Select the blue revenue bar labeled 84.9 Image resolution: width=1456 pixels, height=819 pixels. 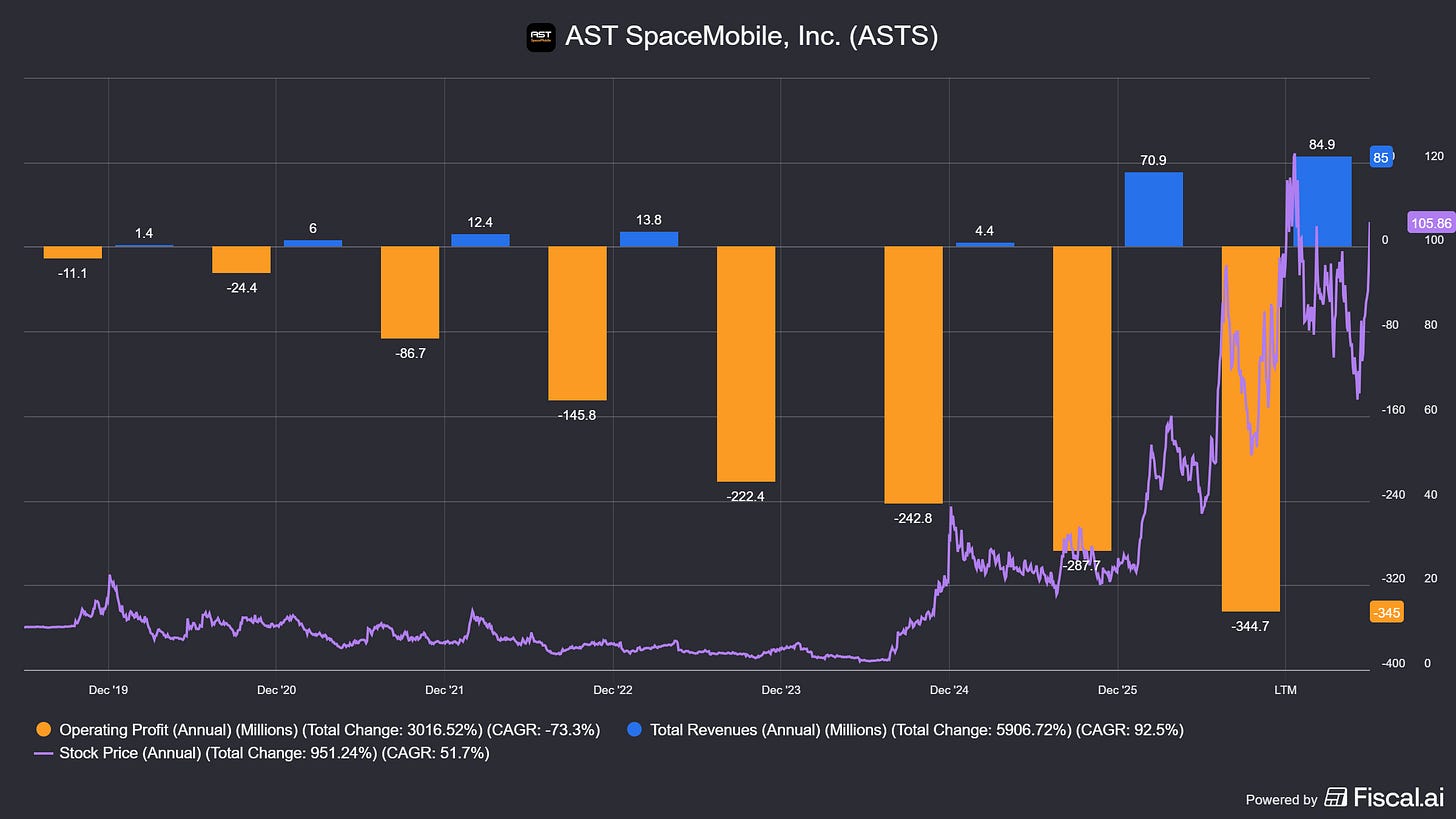[x=1322, y=202]
